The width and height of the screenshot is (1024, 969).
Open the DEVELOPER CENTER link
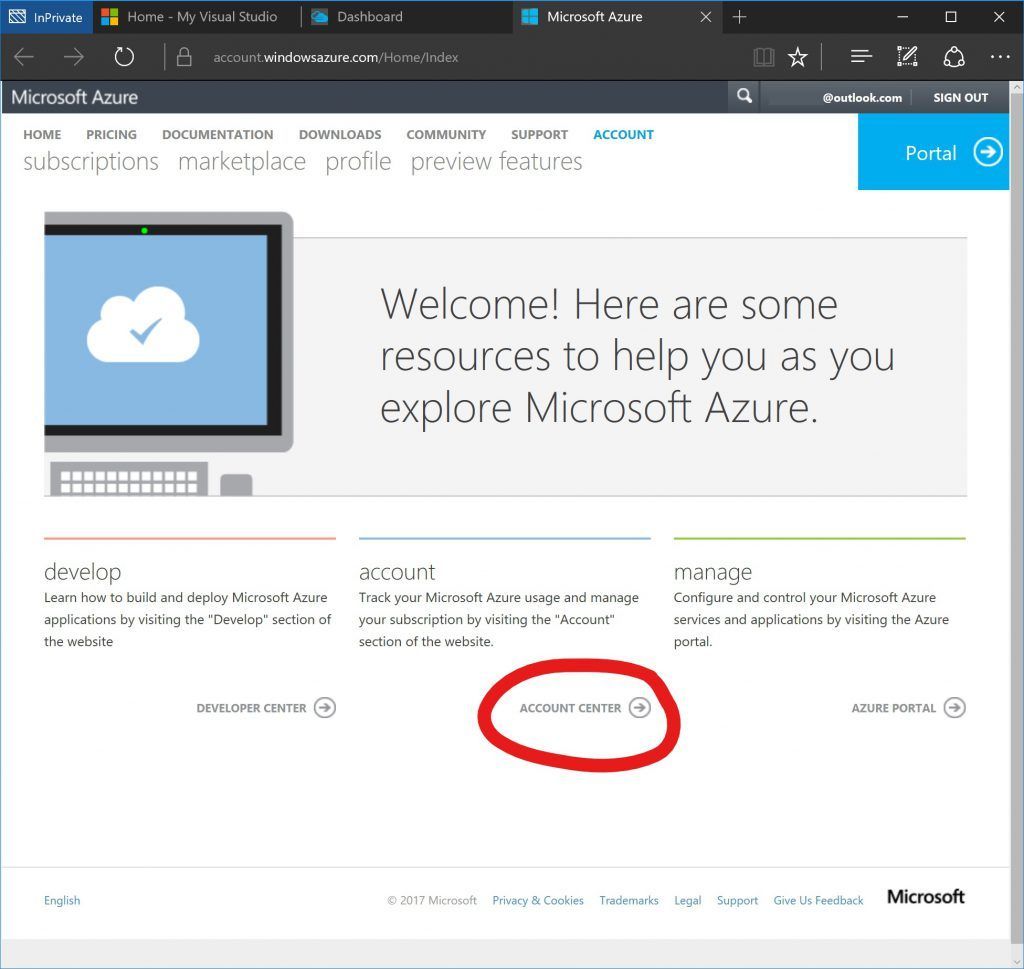pyautogui.click(x=251, y=708)
